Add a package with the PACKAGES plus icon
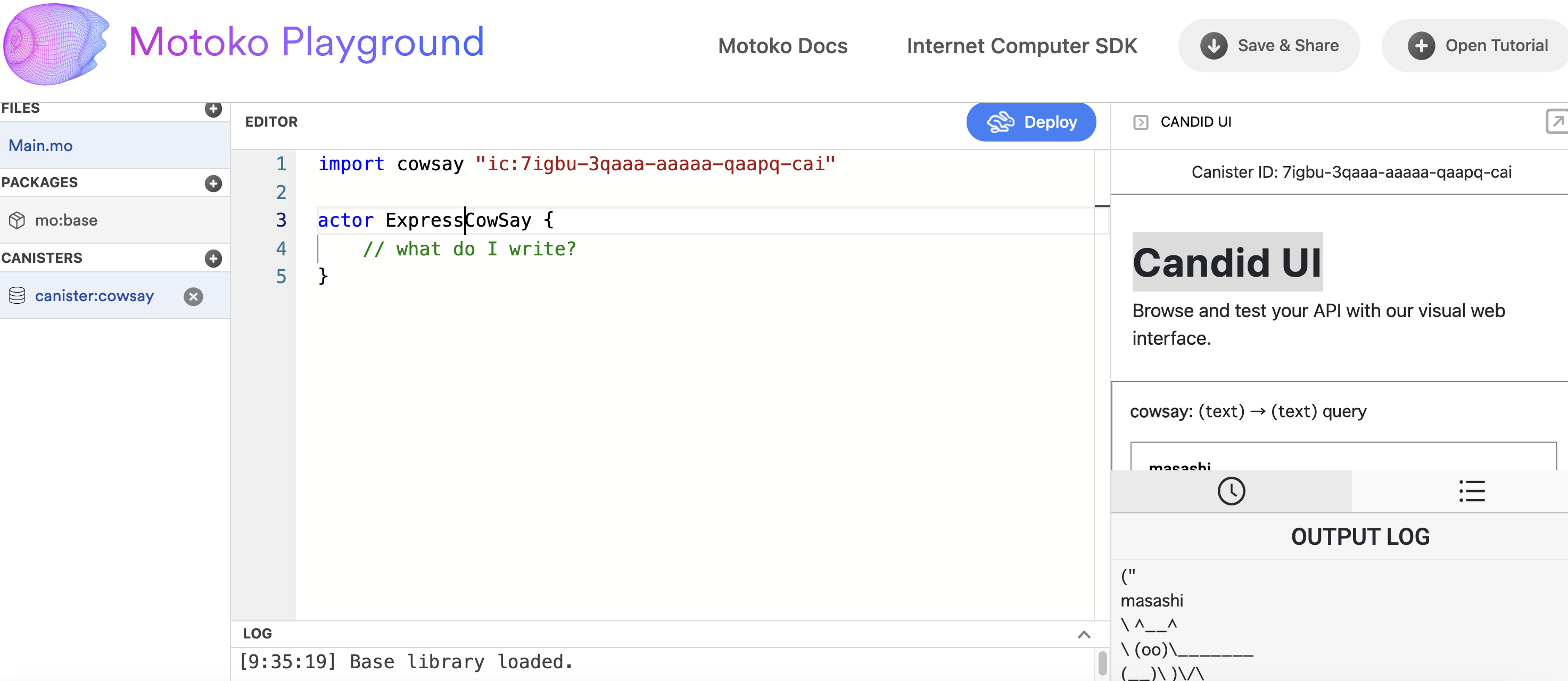 point(213,183)
